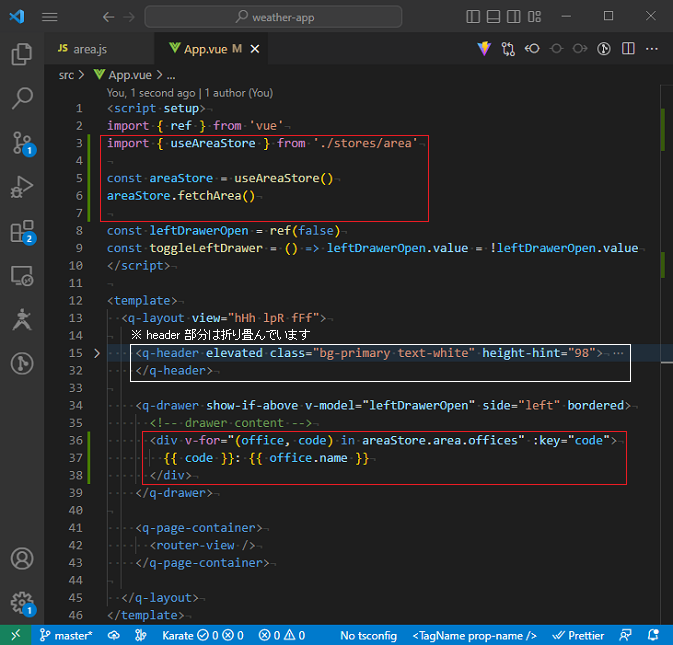Click the Vite lightning icon in editor toolbar

pos(484,48)
